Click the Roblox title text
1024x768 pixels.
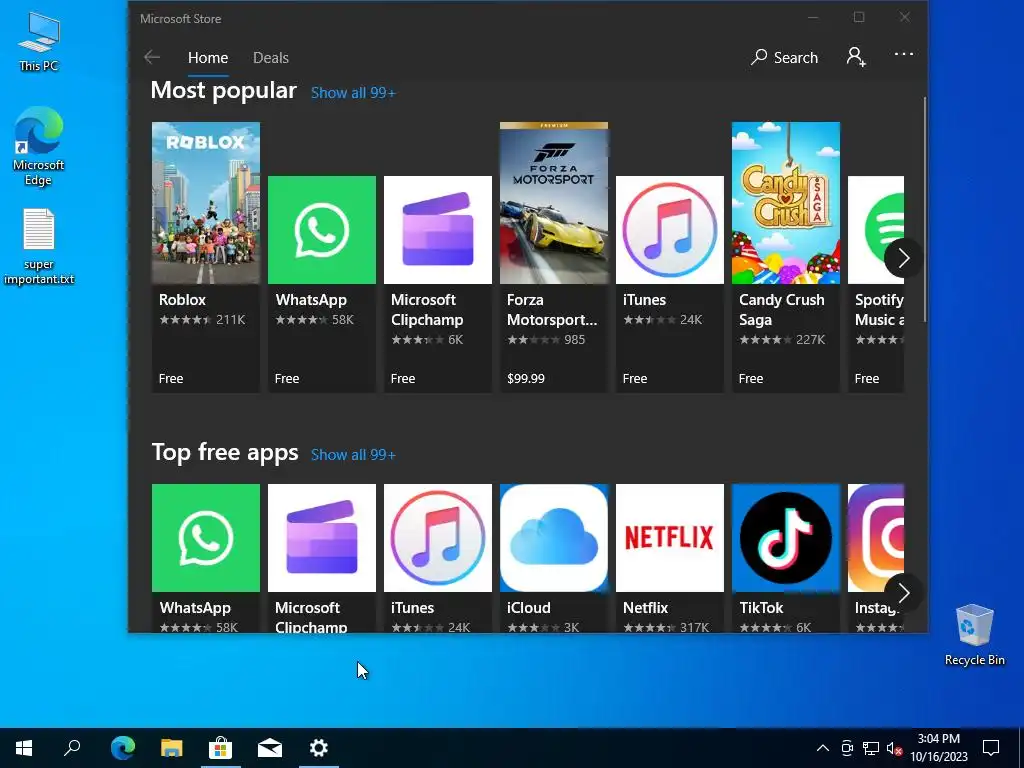coord(182,300)
